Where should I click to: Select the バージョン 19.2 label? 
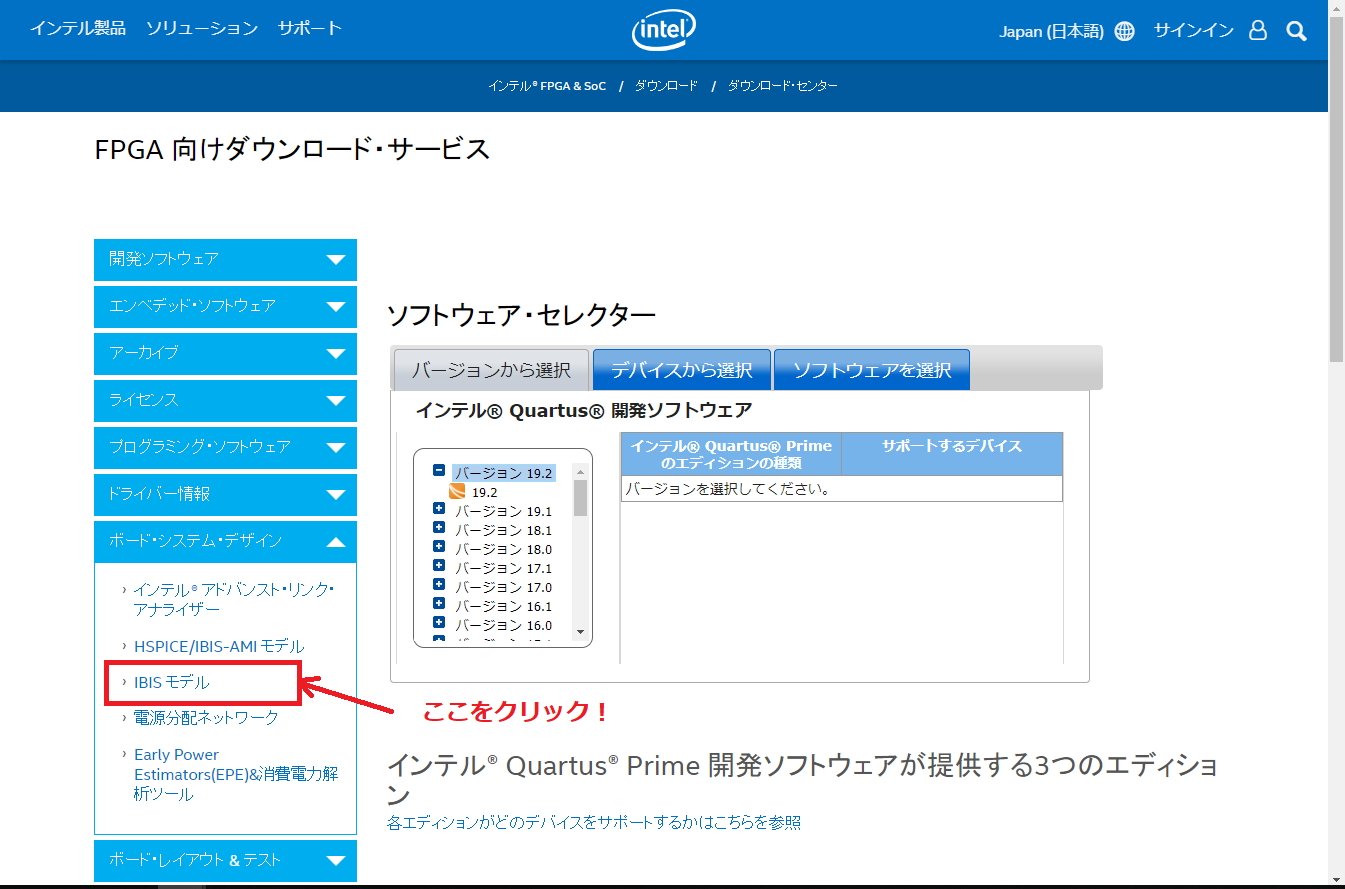[503, 473]
